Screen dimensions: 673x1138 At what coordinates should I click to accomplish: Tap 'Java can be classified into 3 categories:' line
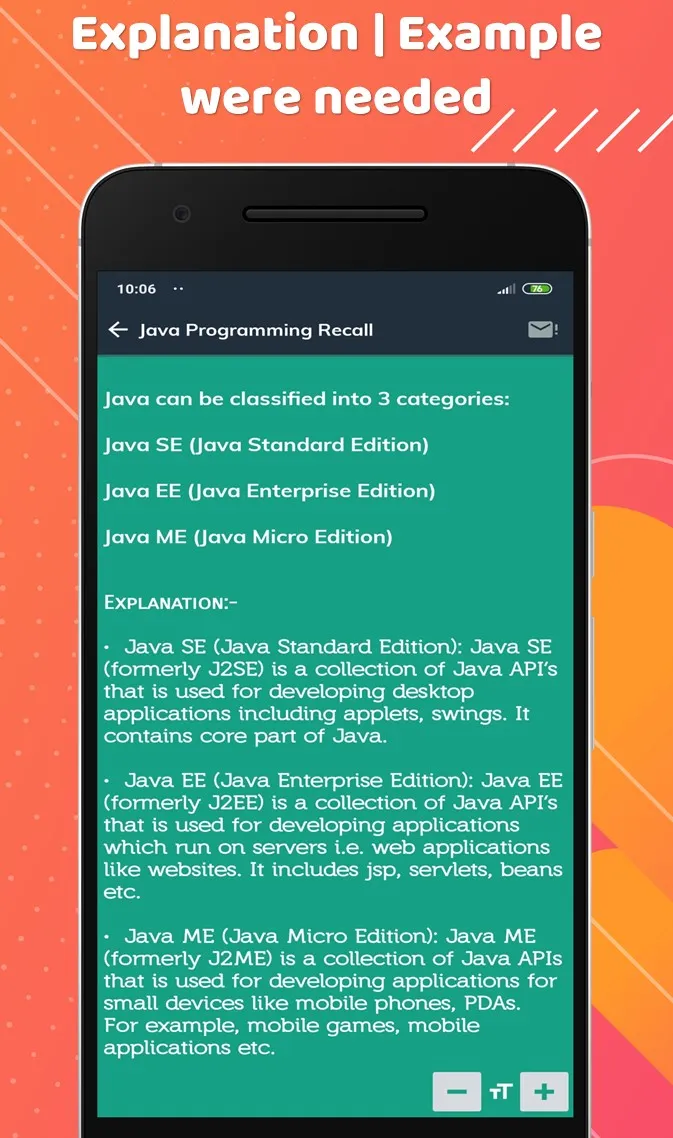tap(306, 399)
